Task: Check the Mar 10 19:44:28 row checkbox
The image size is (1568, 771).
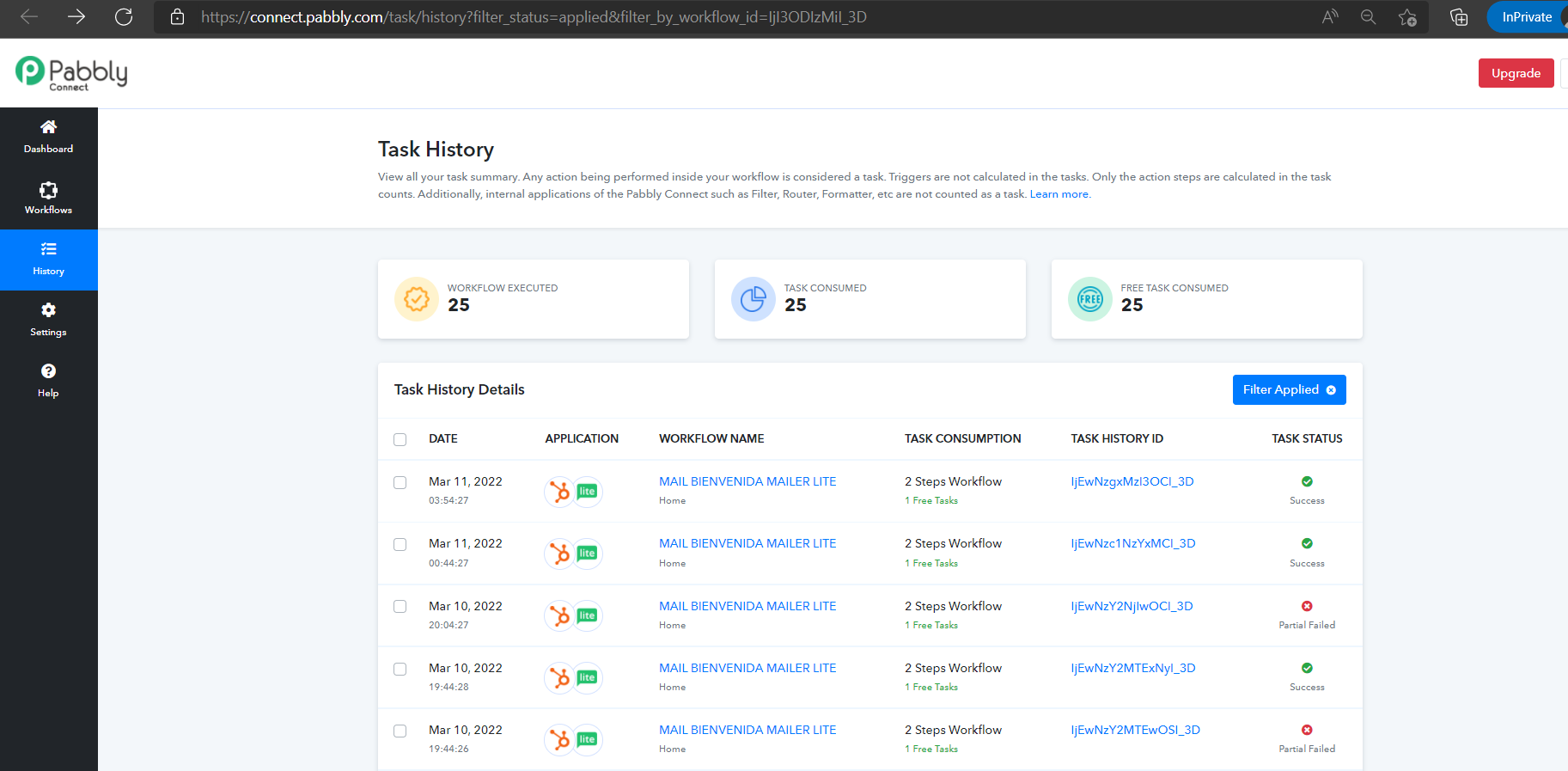Action: tap(400, 669)
